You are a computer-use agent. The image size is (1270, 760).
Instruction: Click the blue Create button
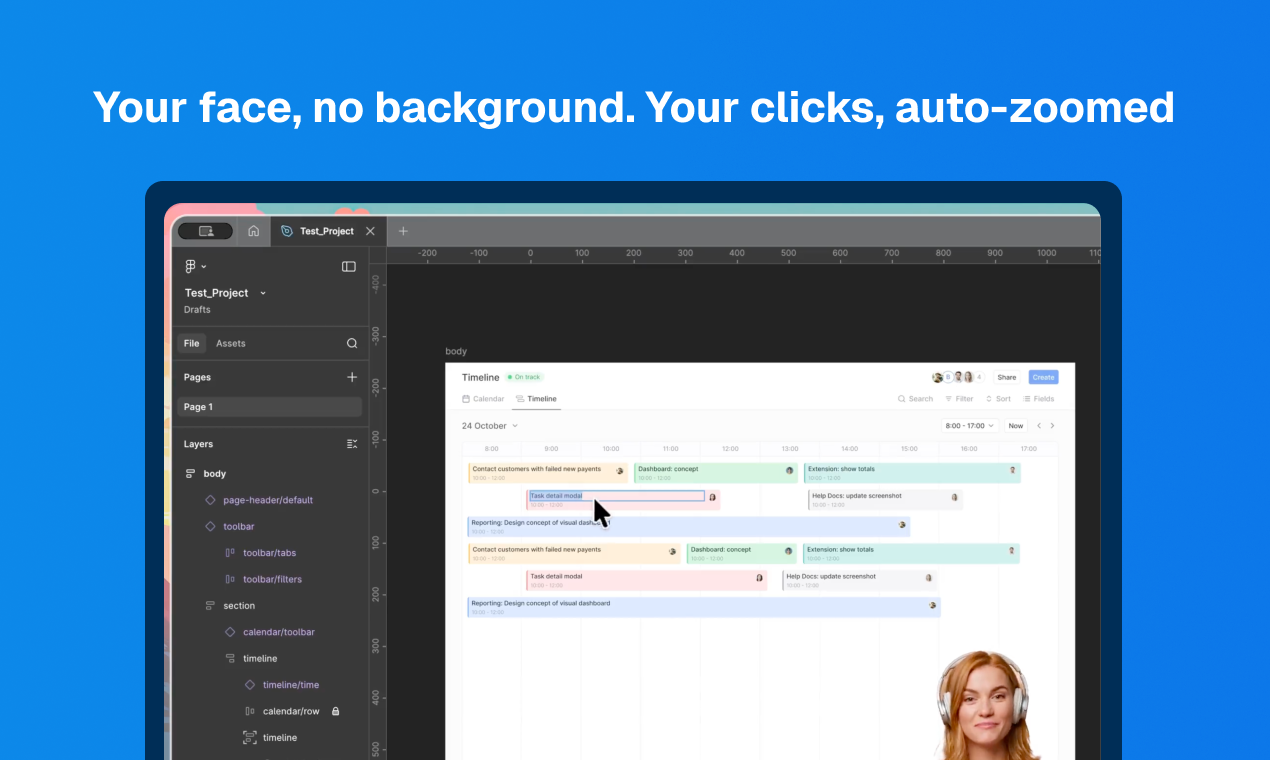coord(1044,377)
